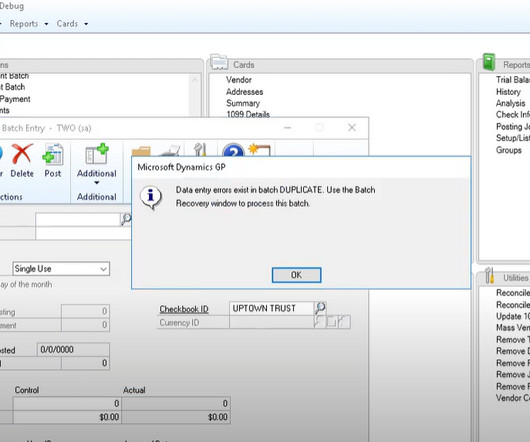Click the Actual $0.00 total field
The width and height of the screenshot is (530, 442).
coord(176,417)
